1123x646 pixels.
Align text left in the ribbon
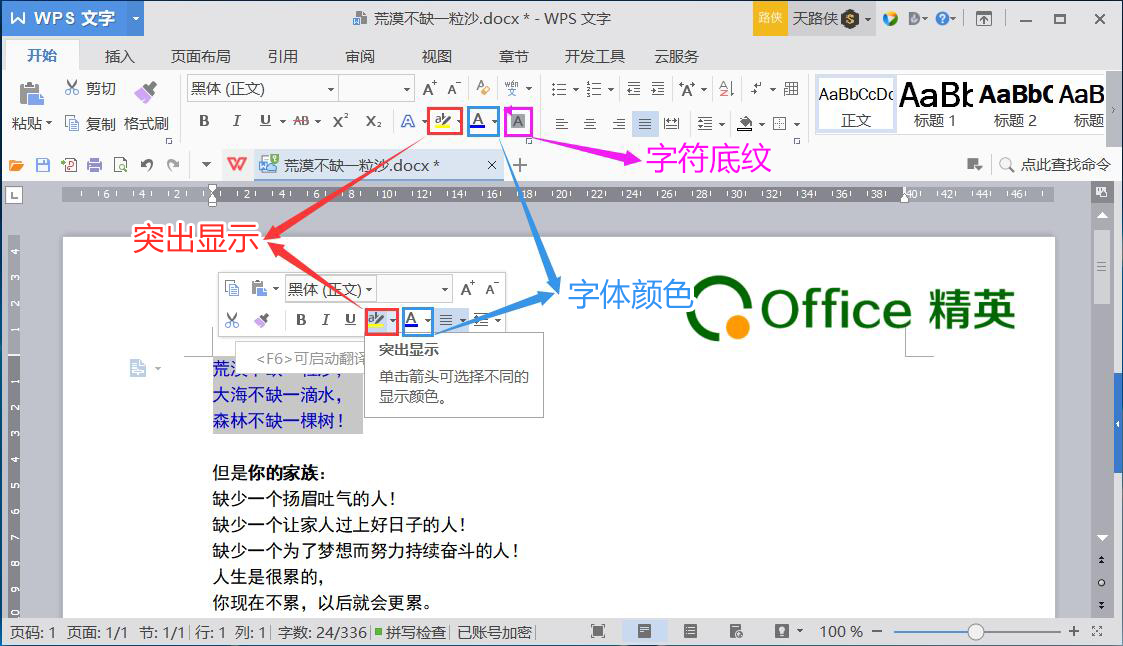click(562, 124)
